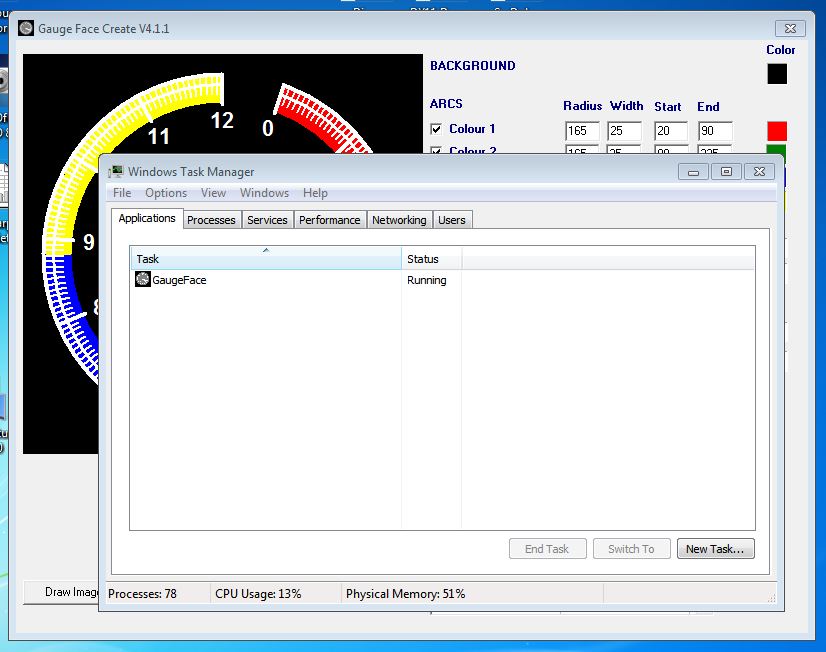This screenshot has width=826, height=652.
Task: Click the End Task button
Action: point(547,549)
